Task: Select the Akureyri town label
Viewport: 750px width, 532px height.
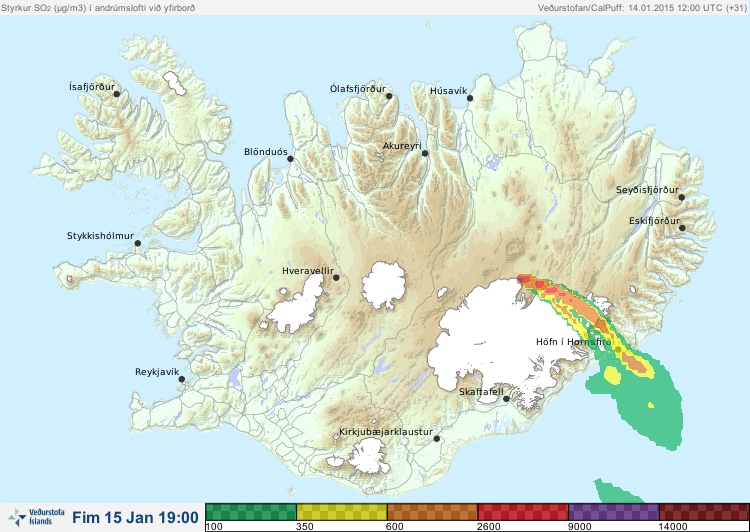Action: coord(402,146)
